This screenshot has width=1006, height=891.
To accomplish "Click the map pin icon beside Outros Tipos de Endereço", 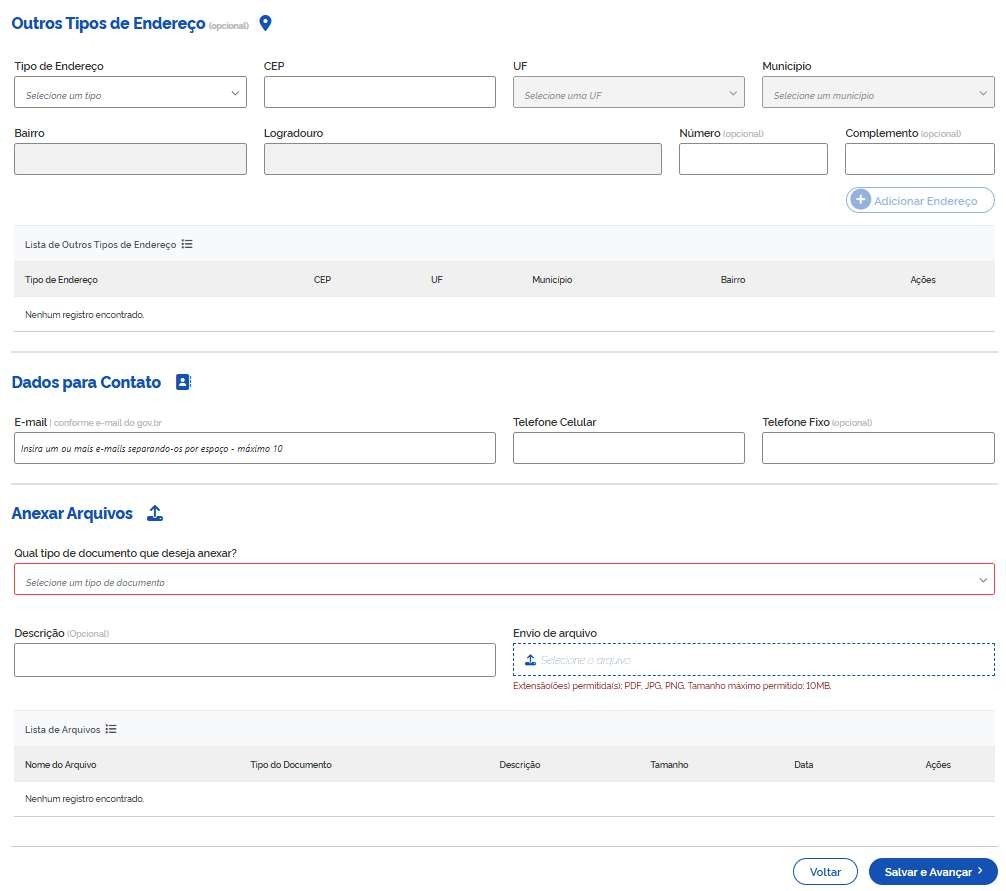I will click(265, 23).
